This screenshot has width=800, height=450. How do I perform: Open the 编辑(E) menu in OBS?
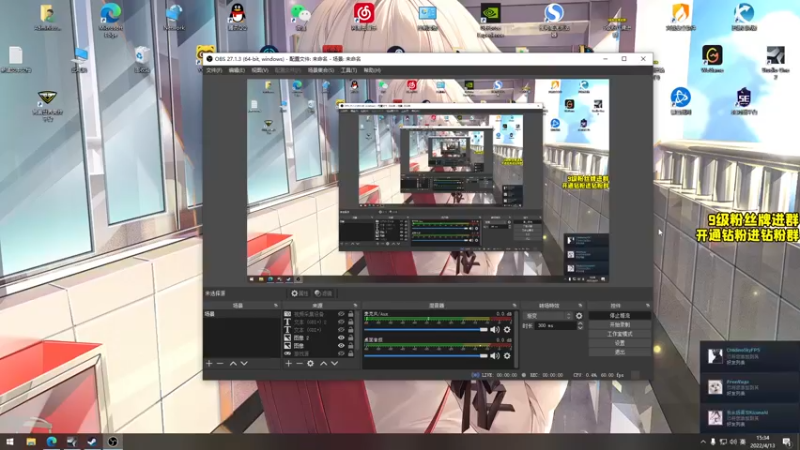pyautogui.click(x=236, y=70)
